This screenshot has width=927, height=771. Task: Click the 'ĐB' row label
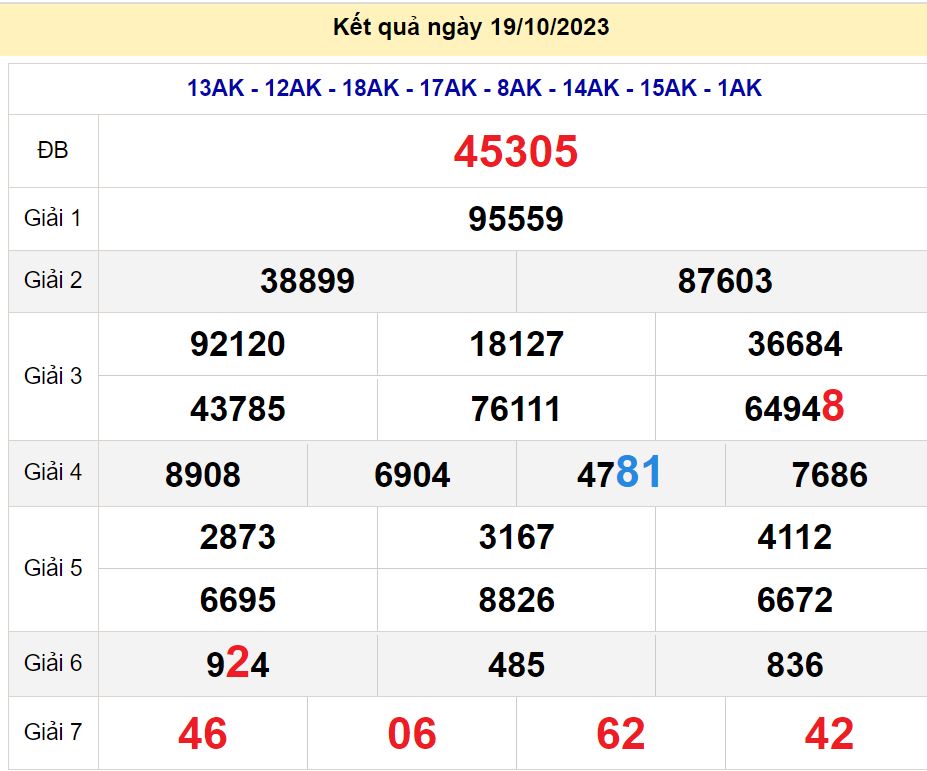[x=53, y=151]
